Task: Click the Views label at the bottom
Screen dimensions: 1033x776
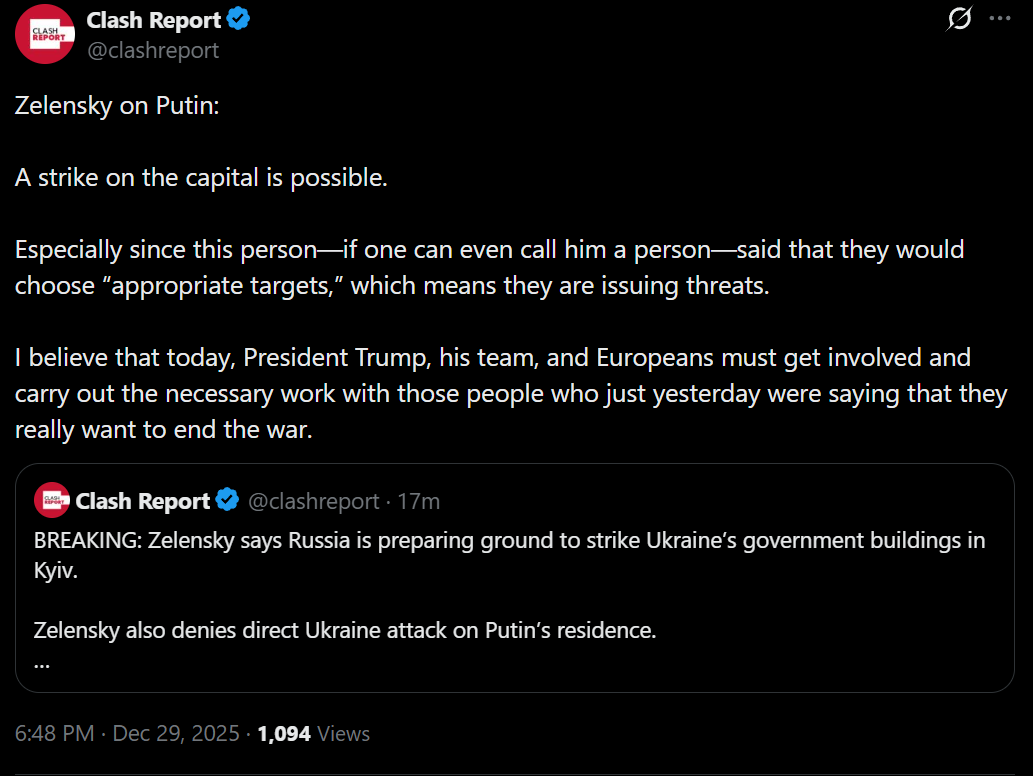Action: coord(344,733)
